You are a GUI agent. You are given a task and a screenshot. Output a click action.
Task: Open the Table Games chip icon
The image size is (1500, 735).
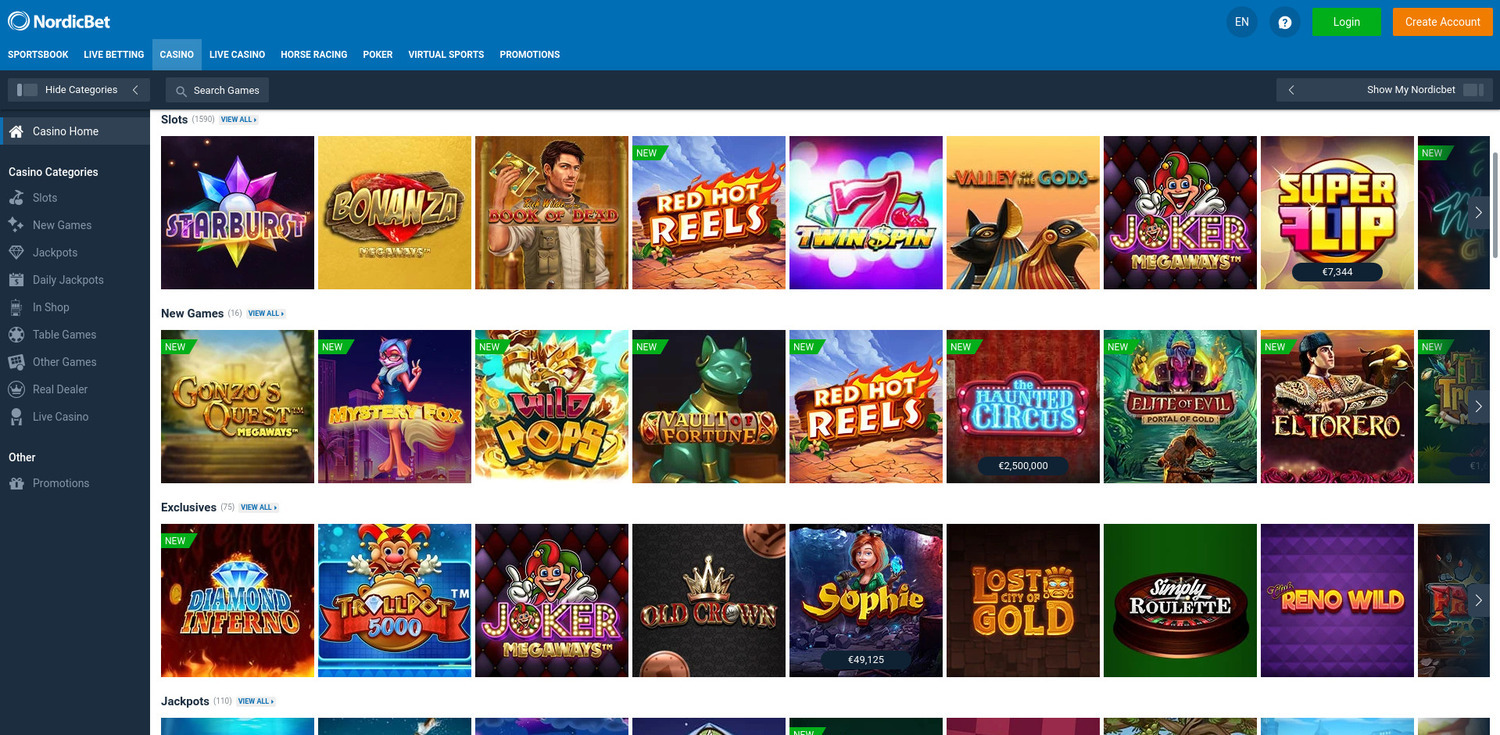[16, 335]
